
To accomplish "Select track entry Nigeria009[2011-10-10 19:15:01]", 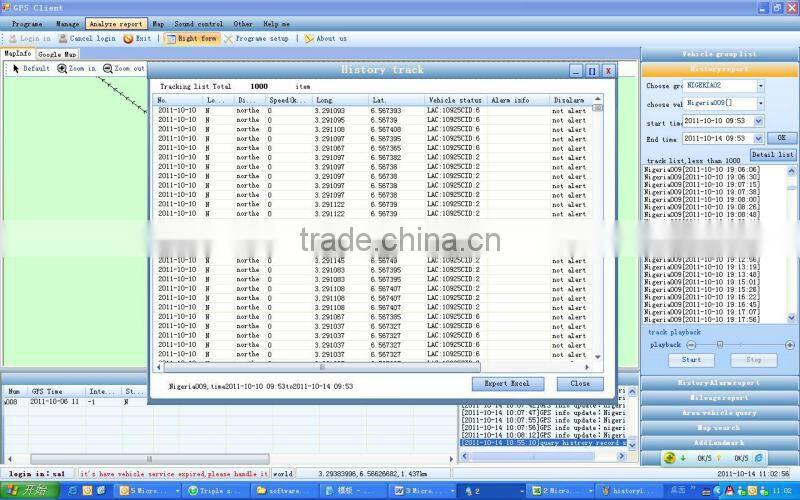I will [702, 282].
